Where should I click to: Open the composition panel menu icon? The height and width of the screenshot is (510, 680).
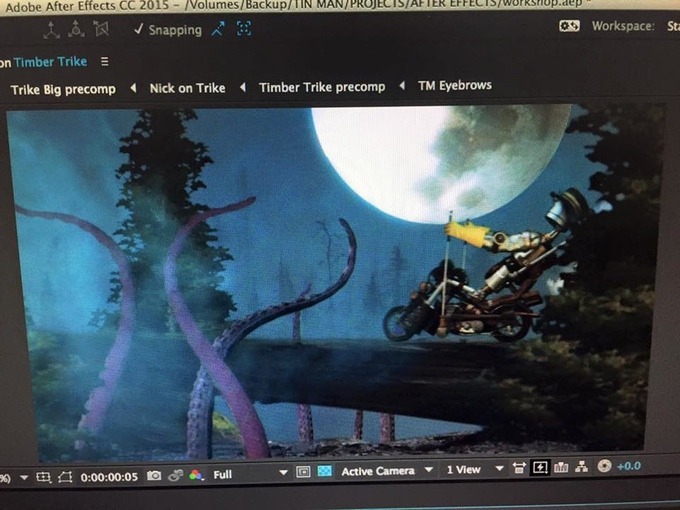[105, 62]
